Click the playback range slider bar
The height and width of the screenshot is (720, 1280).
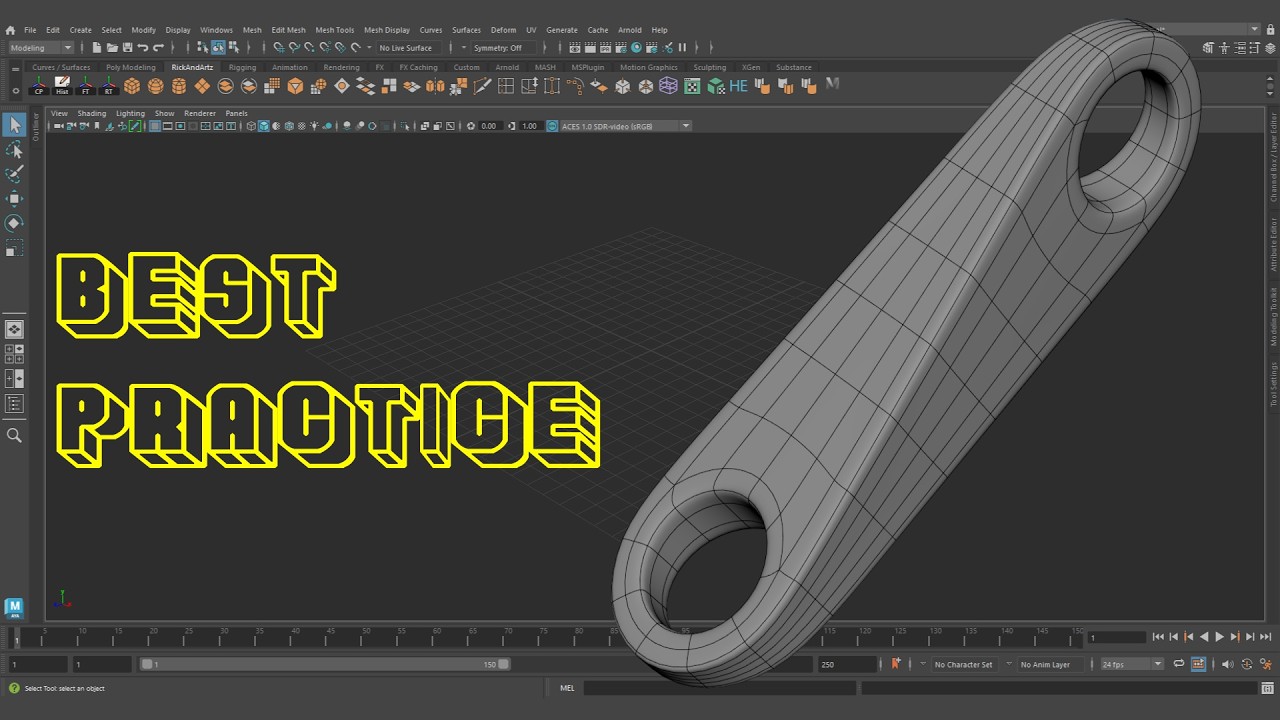[324, 664]
